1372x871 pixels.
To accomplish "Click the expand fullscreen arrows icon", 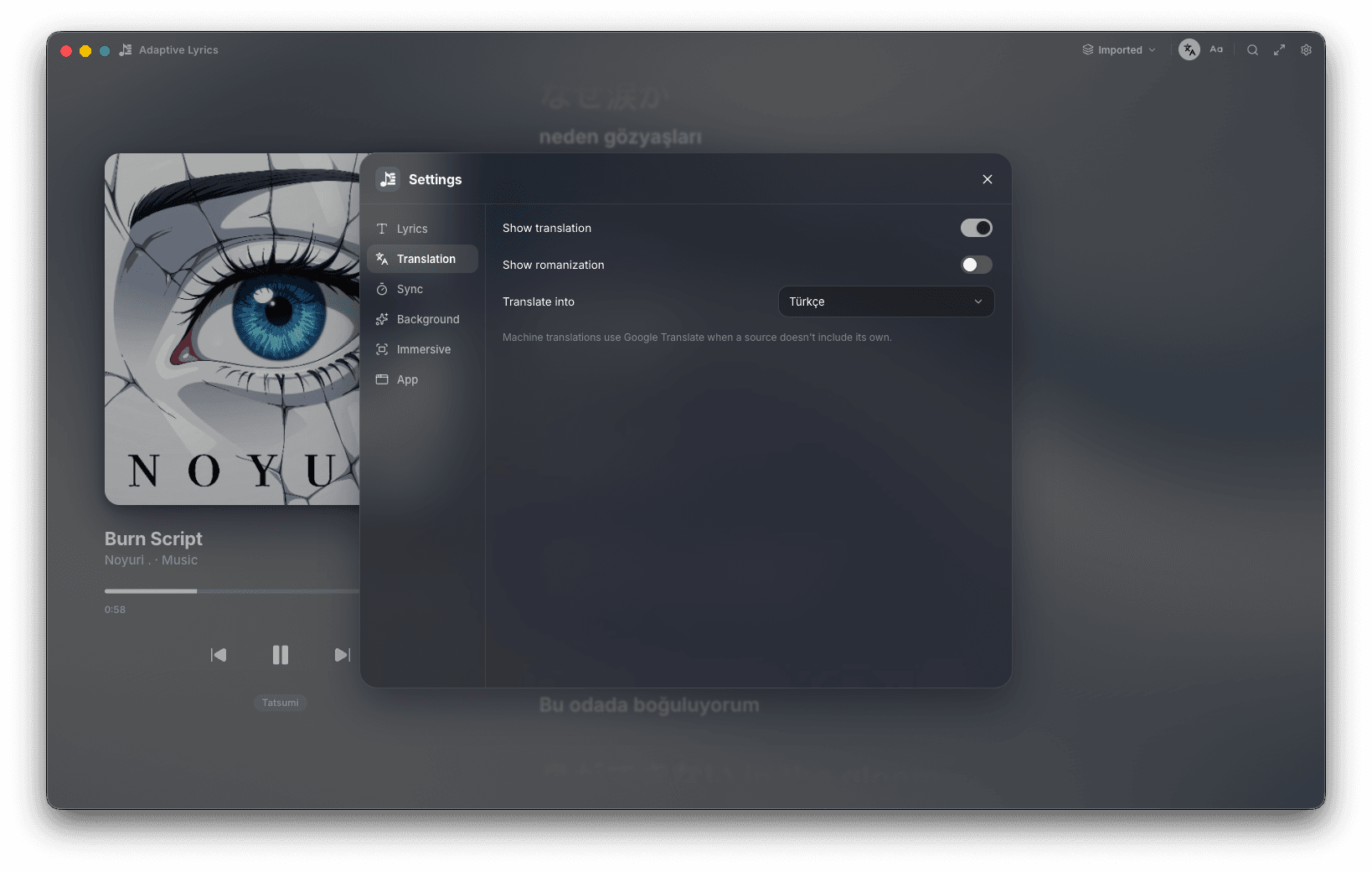I will point(1279,50).
